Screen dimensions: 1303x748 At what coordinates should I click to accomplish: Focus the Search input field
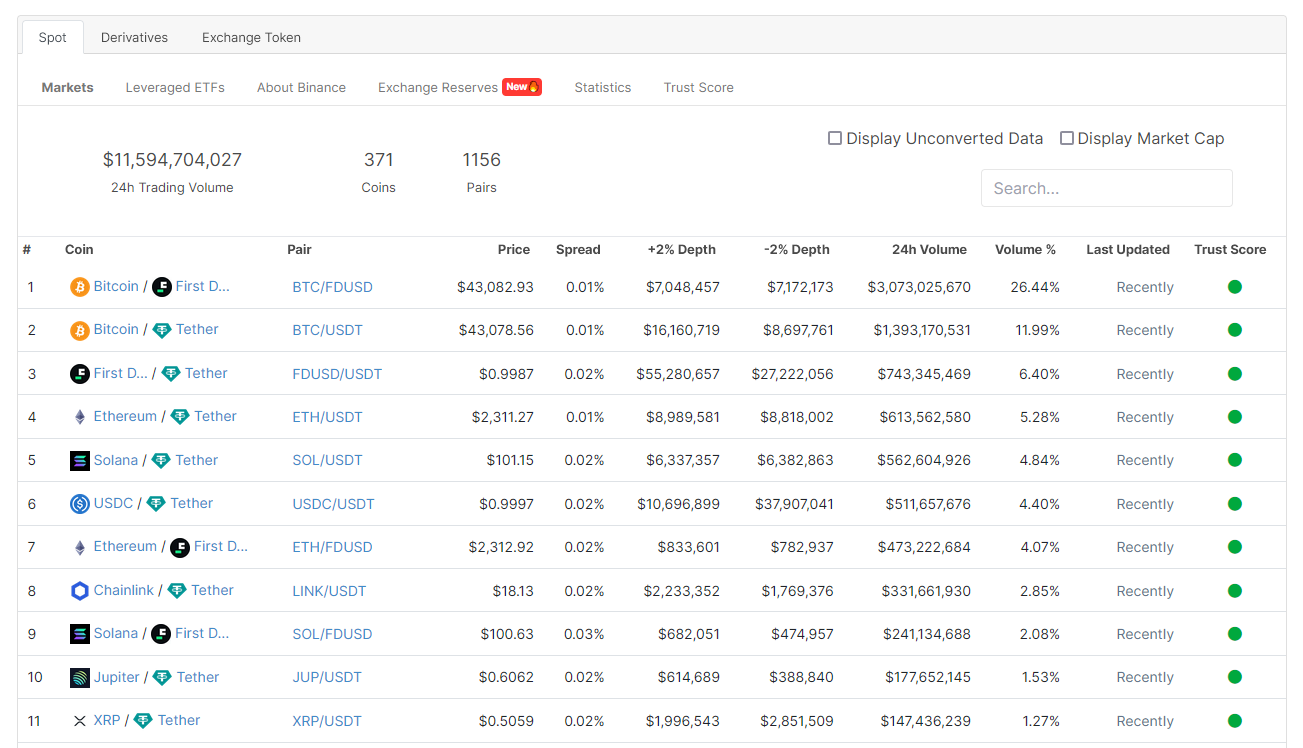tap(1106, 188)
